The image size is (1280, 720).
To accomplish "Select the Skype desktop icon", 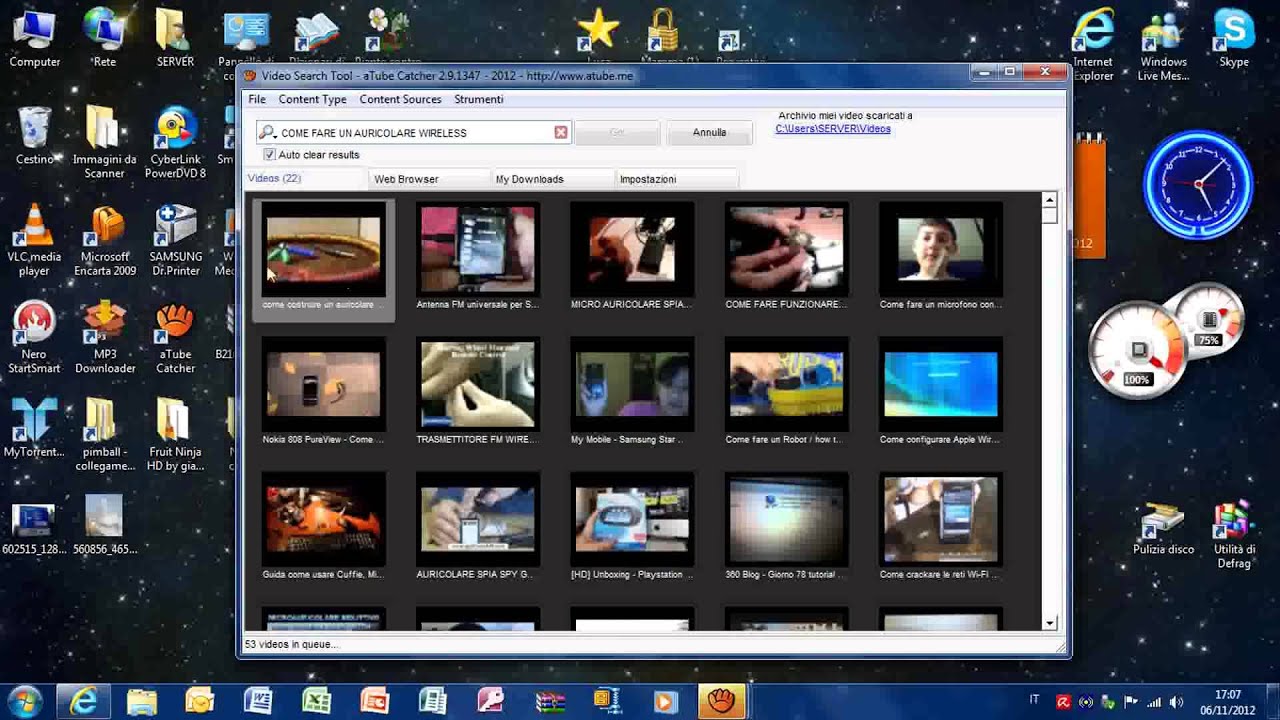I will pos(1234,38).
